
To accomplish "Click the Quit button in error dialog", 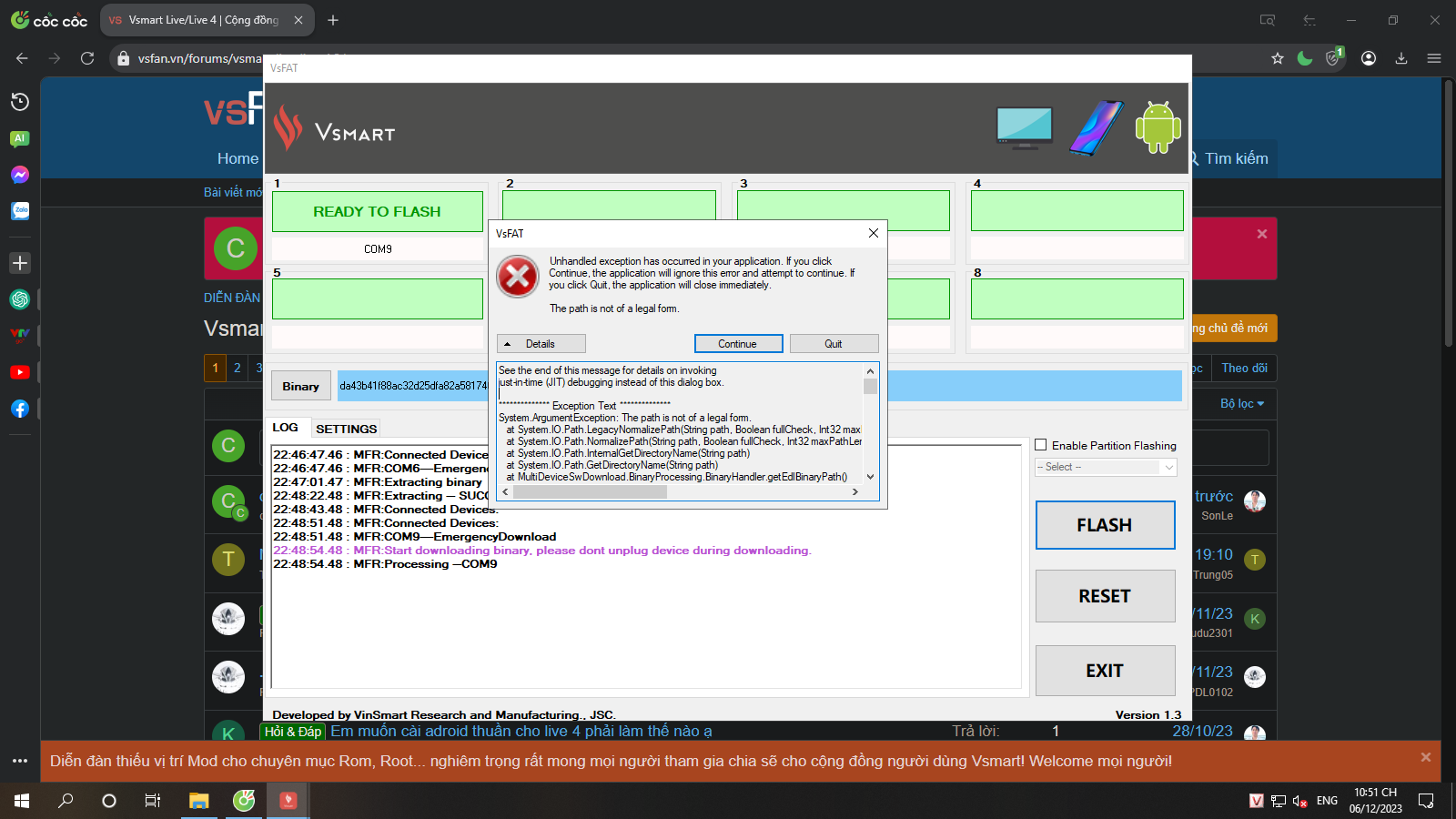I will pyautogui.click(x=834, y=344).
